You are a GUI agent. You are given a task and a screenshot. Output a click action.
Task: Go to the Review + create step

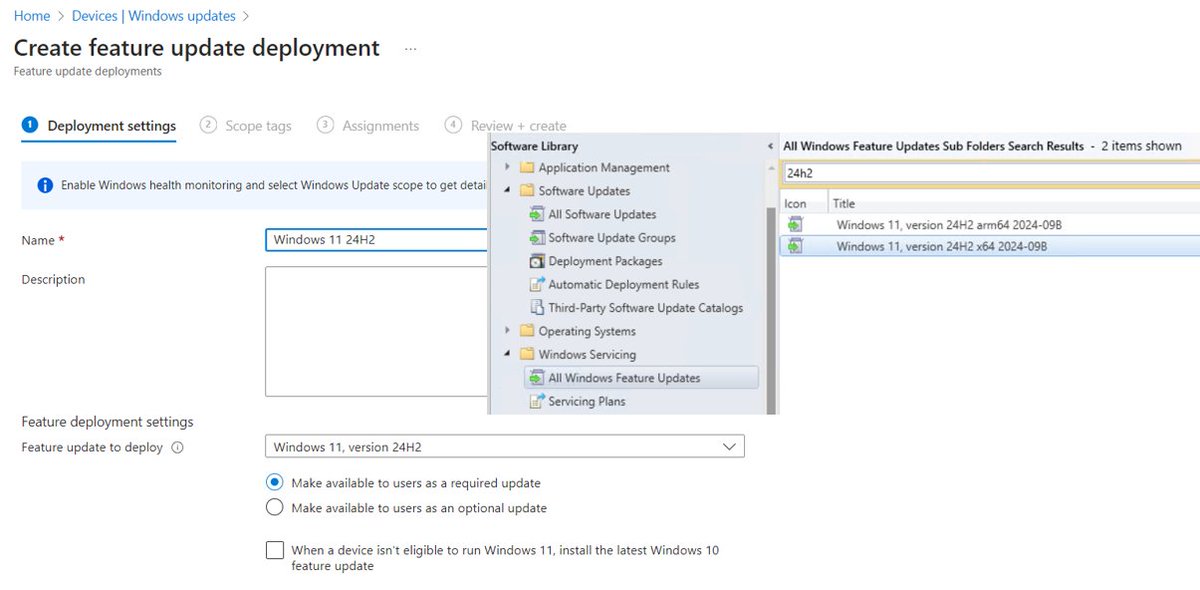506,126
